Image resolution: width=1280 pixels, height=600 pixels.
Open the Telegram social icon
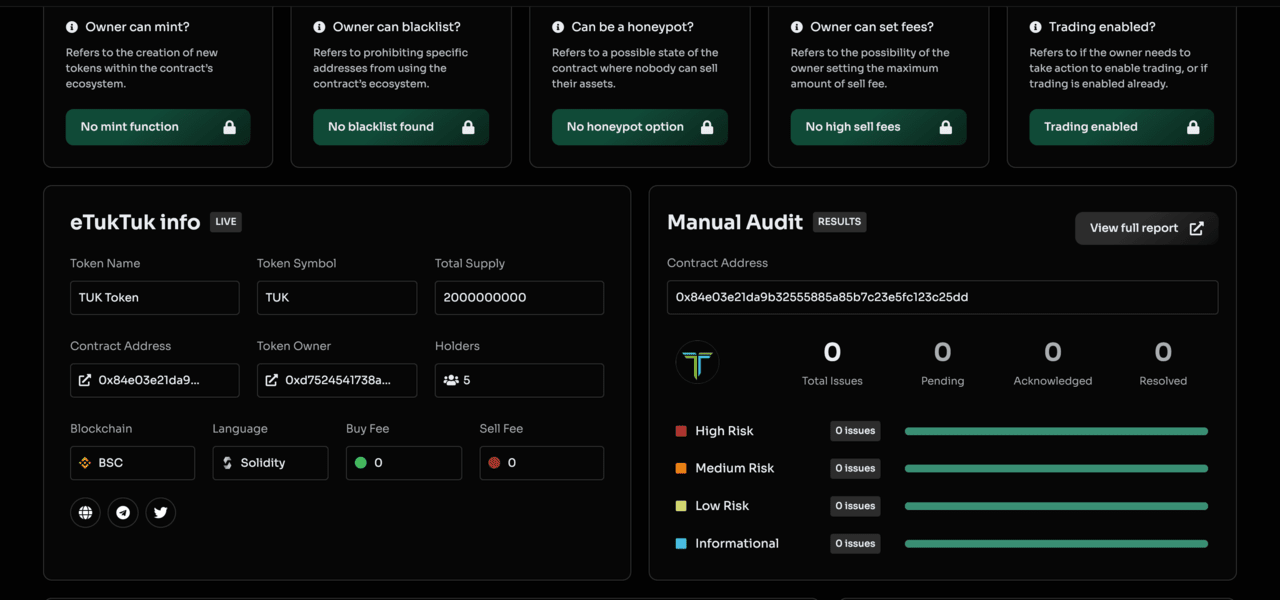click(x=123, y=513)
